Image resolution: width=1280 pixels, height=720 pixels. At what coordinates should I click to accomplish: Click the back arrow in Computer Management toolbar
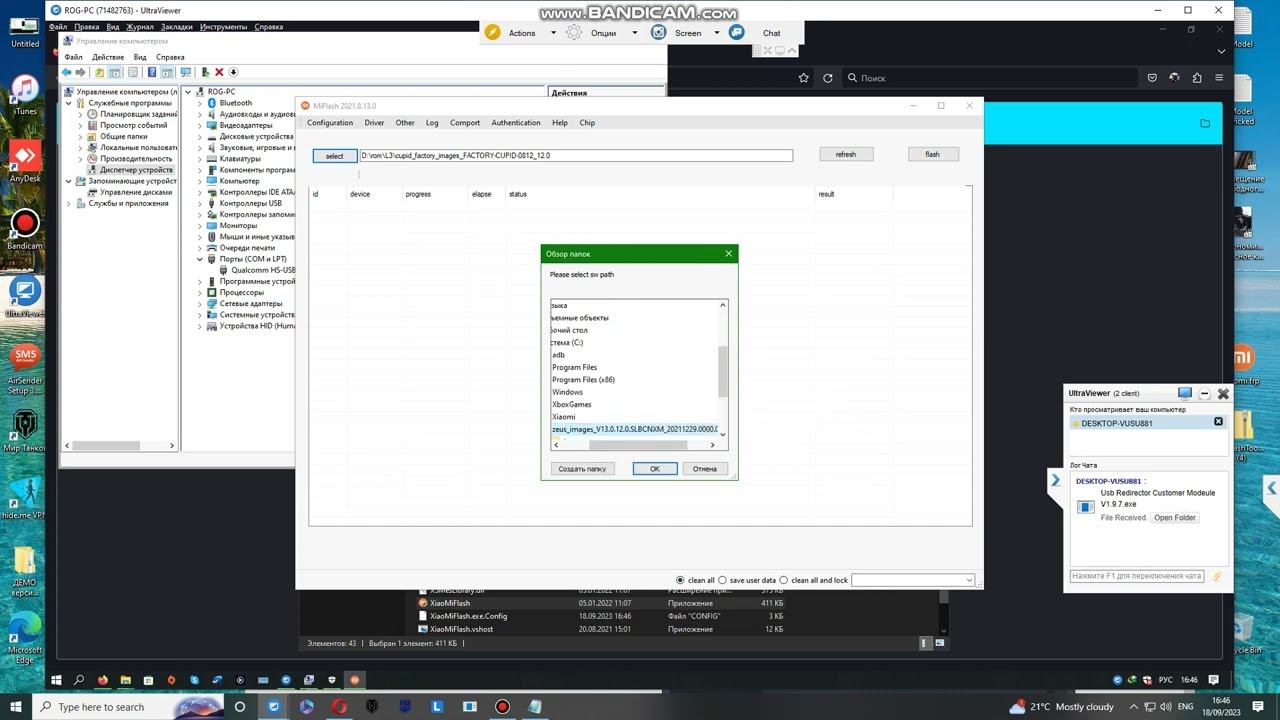click(x=67, y=72)
